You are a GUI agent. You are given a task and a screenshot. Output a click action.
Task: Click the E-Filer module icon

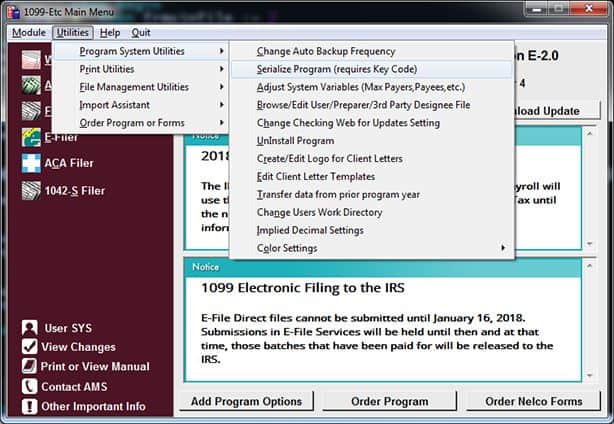(x=31, y=137)
